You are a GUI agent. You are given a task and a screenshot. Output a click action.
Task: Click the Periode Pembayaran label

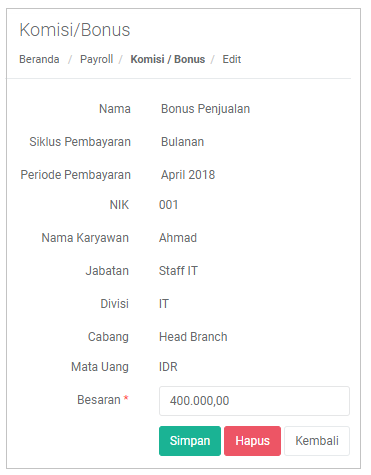75,175
